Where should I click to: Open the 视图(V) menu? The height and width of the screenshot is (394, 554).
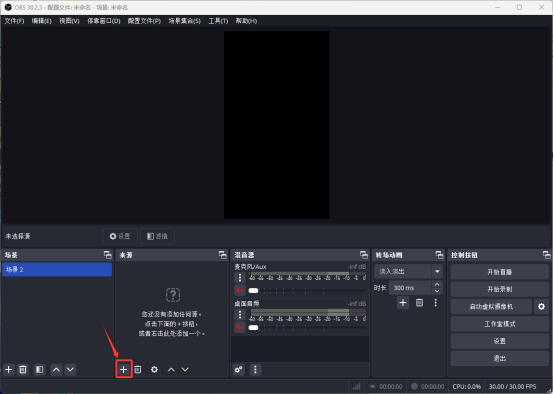pos(69,21)
